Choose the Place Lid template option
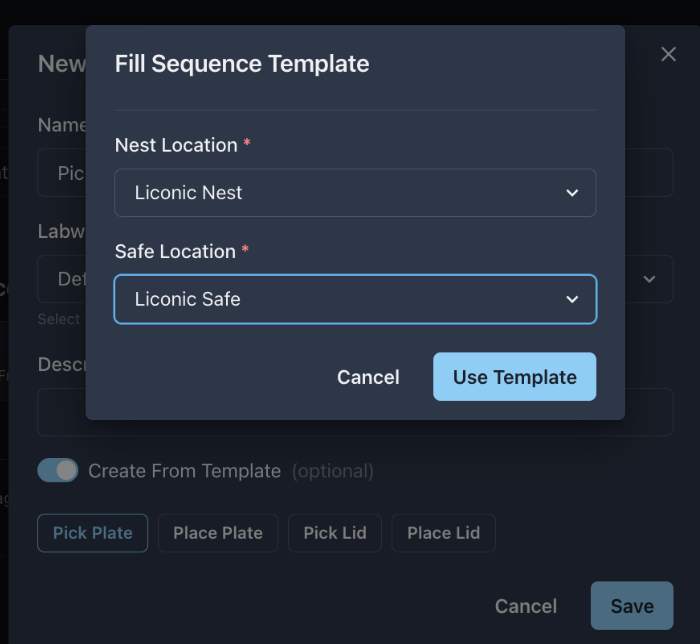The image size is (700, 644). (x=443, y=533)
